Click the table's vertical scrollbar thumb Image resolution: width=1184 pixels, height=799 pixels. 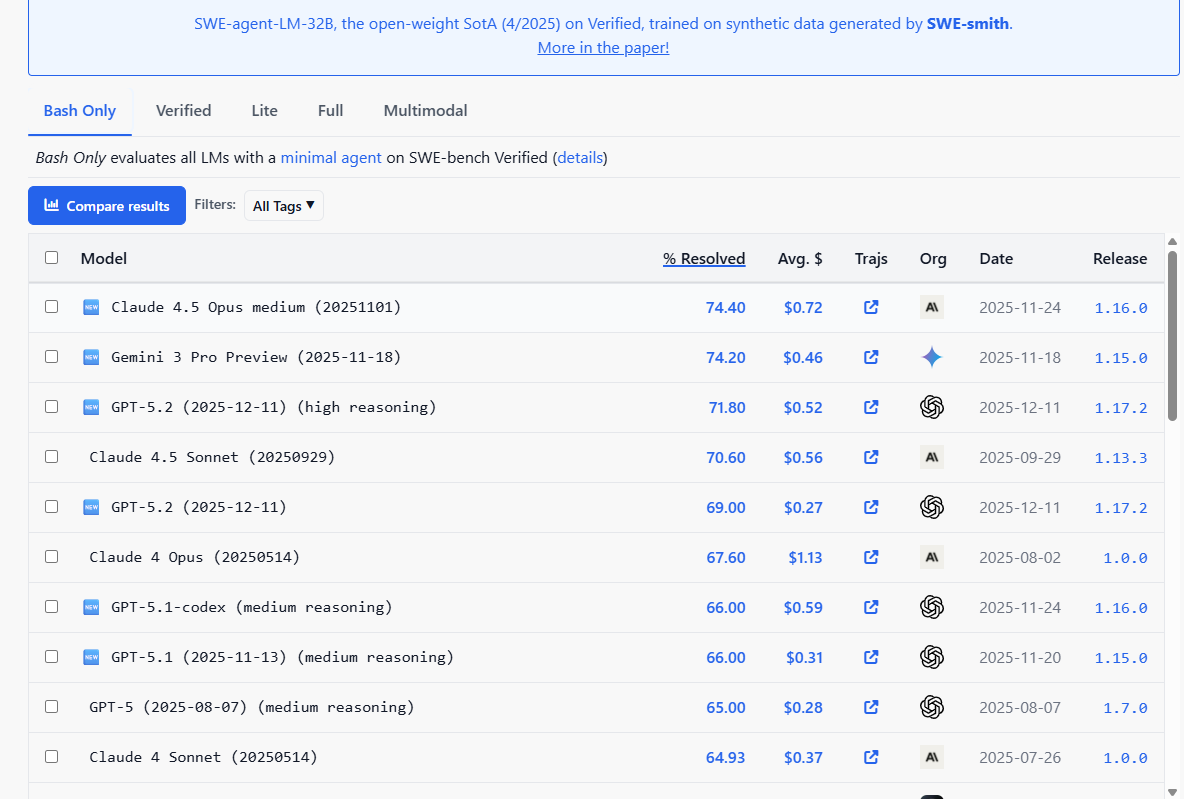click(x=1172, y=330)
